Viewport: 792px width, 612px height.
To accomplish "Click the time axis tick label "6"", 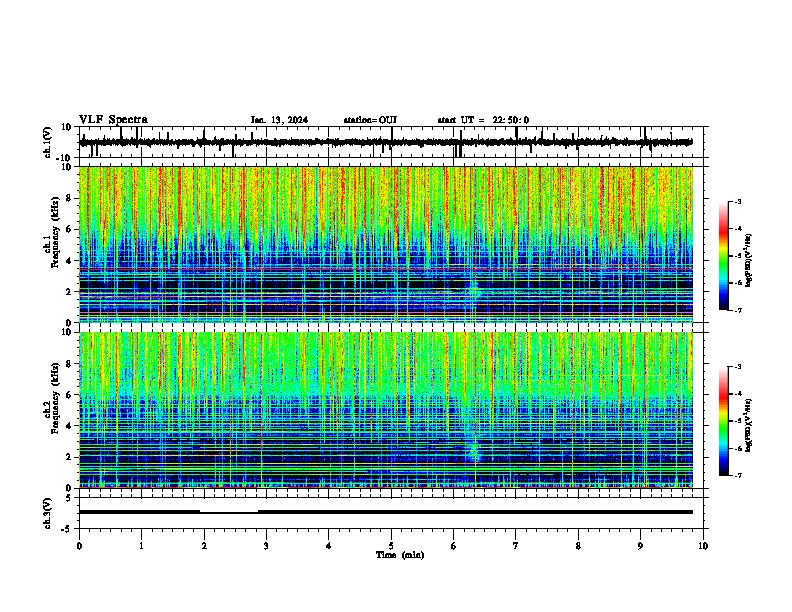I will tap(454, 546).
